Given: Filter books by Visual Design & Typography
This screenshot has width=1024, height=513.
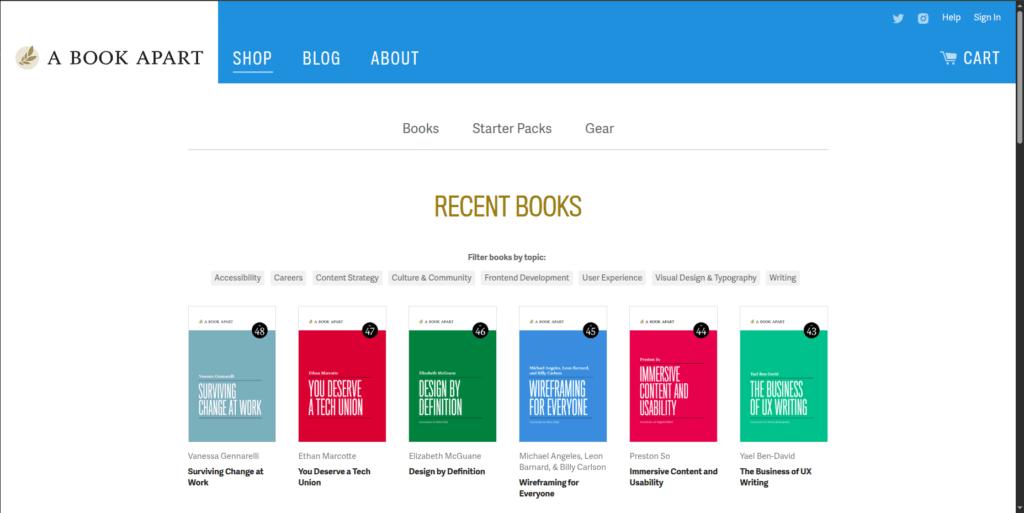Looking at the screenshot, I should point(706,278).
